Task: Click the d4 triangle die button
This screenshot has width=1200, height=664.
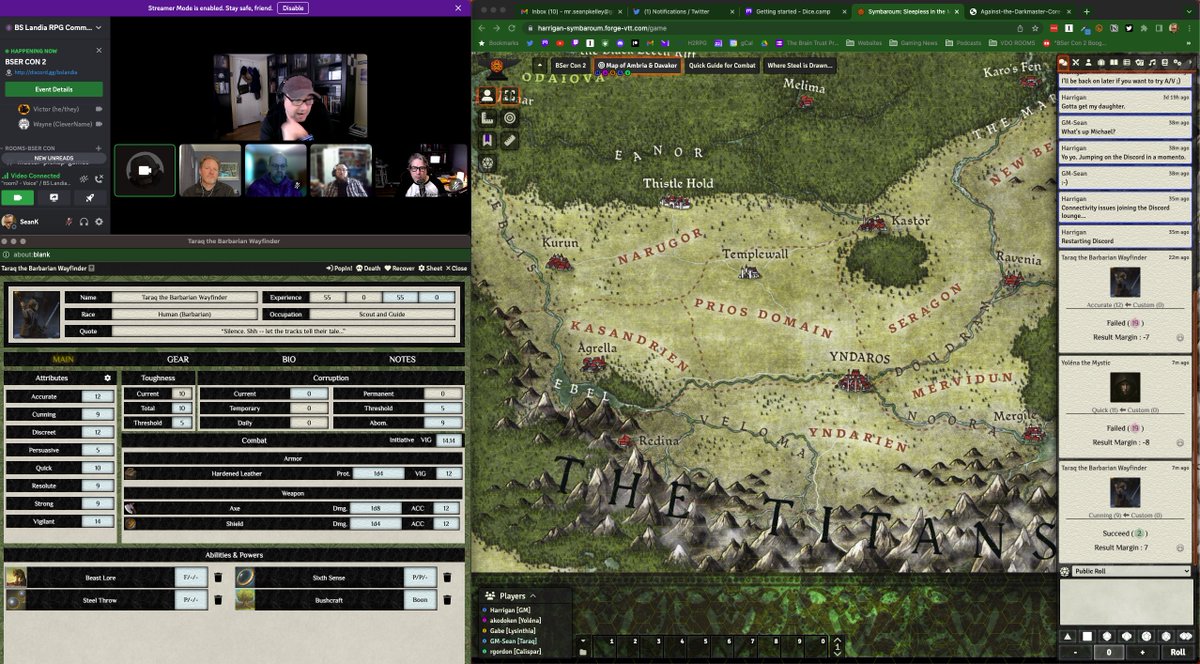Action: click(1067, 636)
